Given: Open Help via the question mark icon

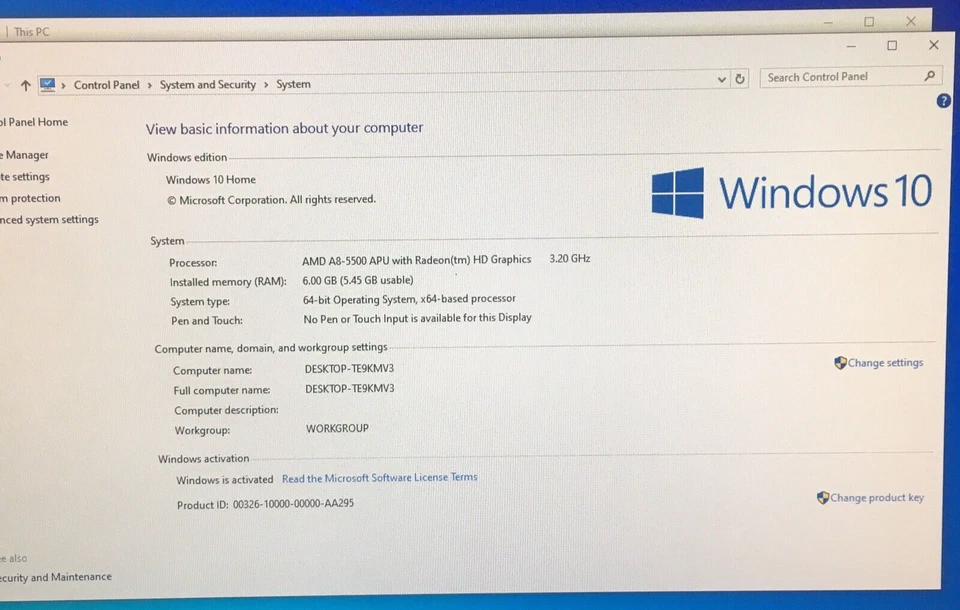Looking at the screenshot, I should (x=943, y=100).
